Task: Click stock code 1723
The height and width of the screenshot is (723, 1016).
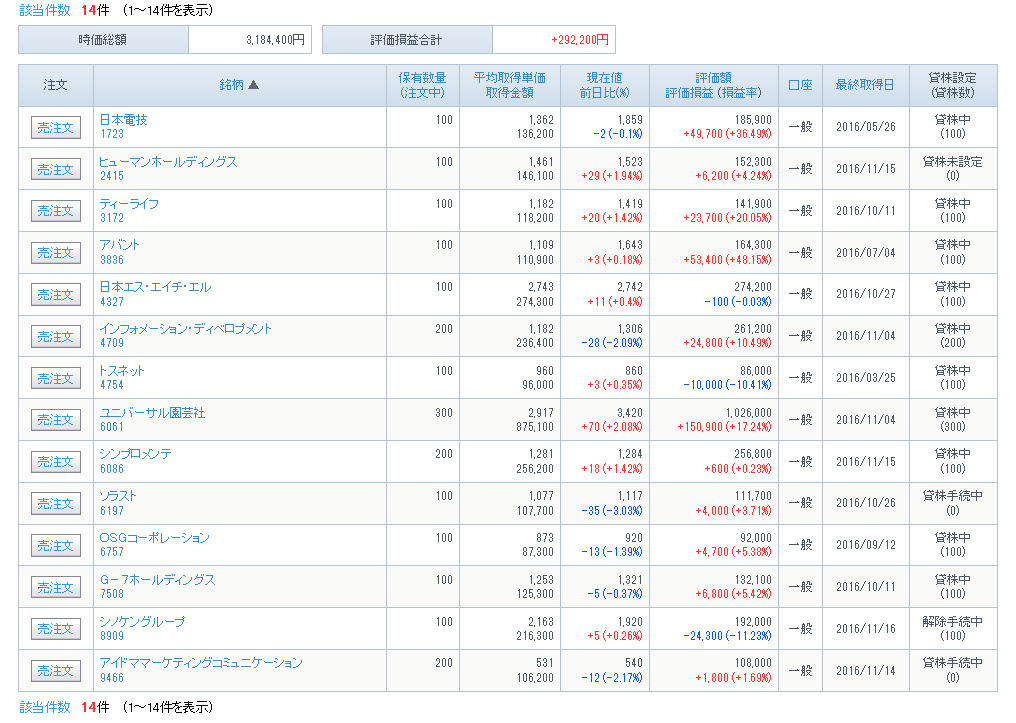Action: pyautogui.click(x=111, y=134)
